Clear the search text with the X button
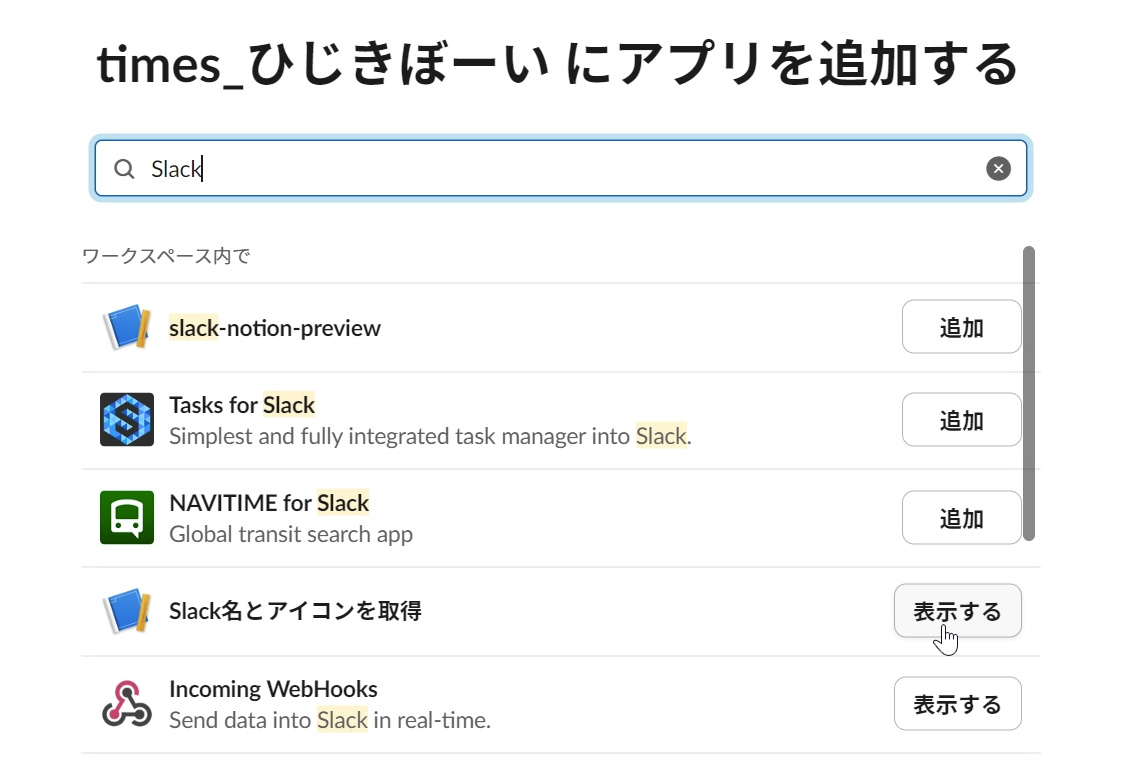This screenshot has width=1129, height=759. tap(998, 169)
